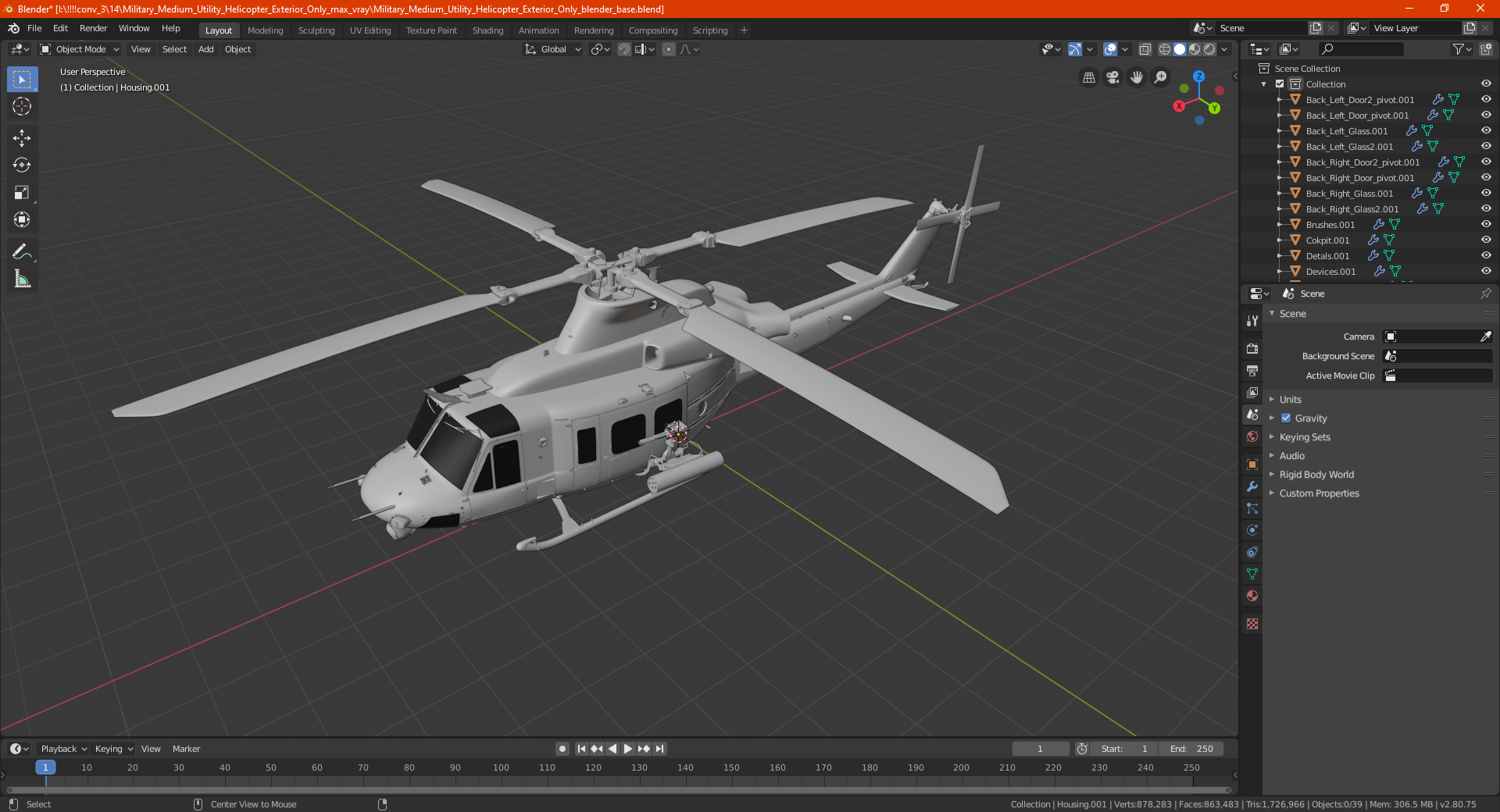The image size is (1500, 812).
Task: Switch to rendered shading mode
Action: tap(1209, 49)
